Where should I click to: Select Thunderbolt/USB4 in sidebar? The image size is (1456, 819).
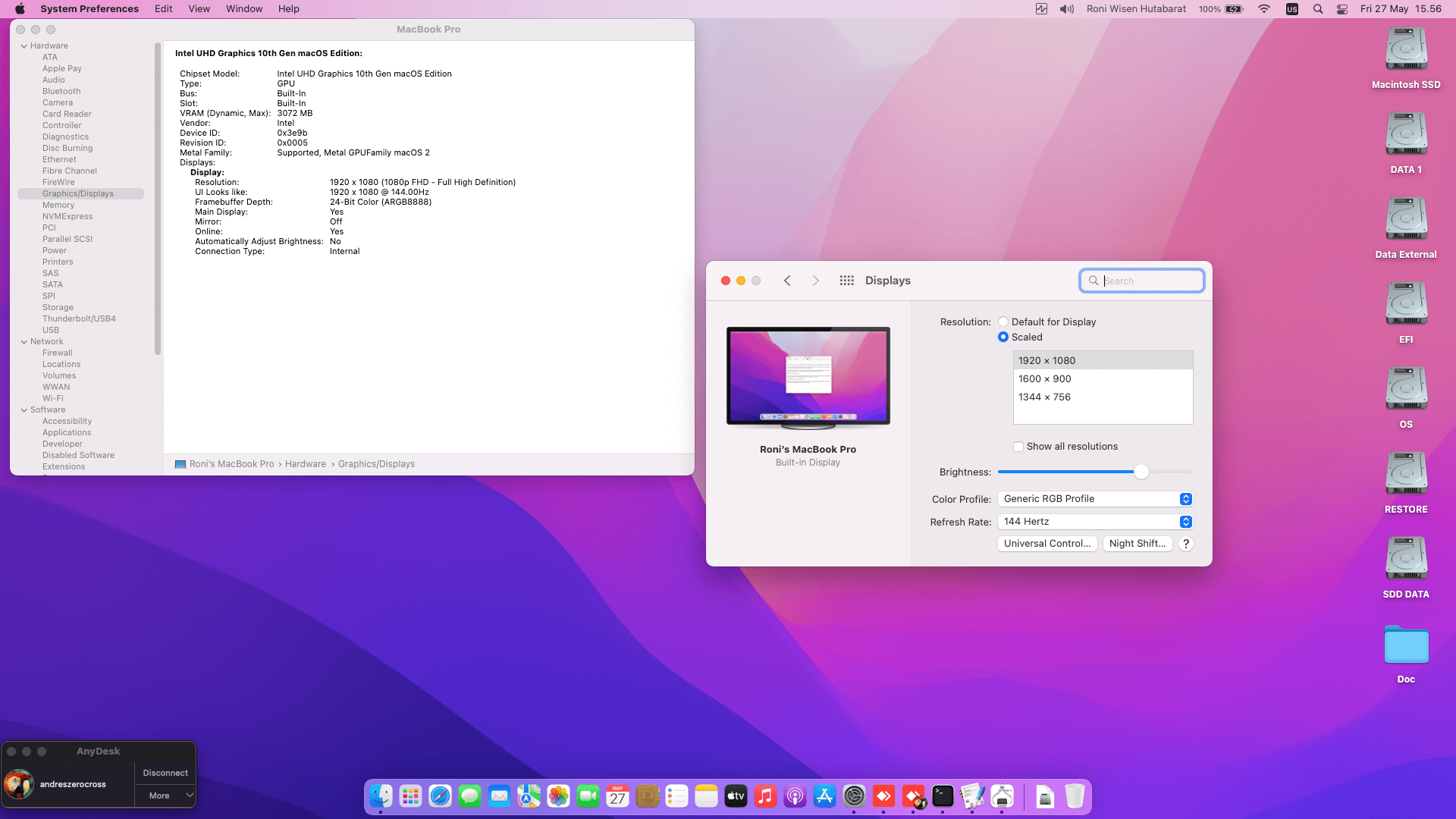coord(79,319)
